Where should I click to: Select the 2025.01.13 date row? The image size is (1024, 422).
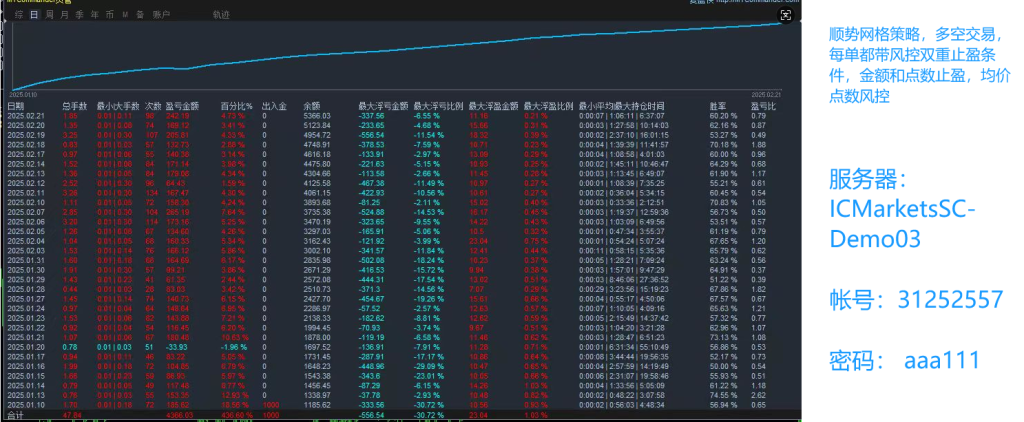tap(403, 395)
